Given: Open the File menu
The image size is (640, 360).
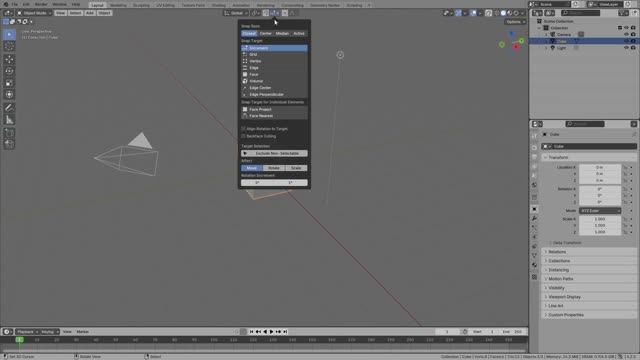Looking at the screenshot, I should coord(15,4).
